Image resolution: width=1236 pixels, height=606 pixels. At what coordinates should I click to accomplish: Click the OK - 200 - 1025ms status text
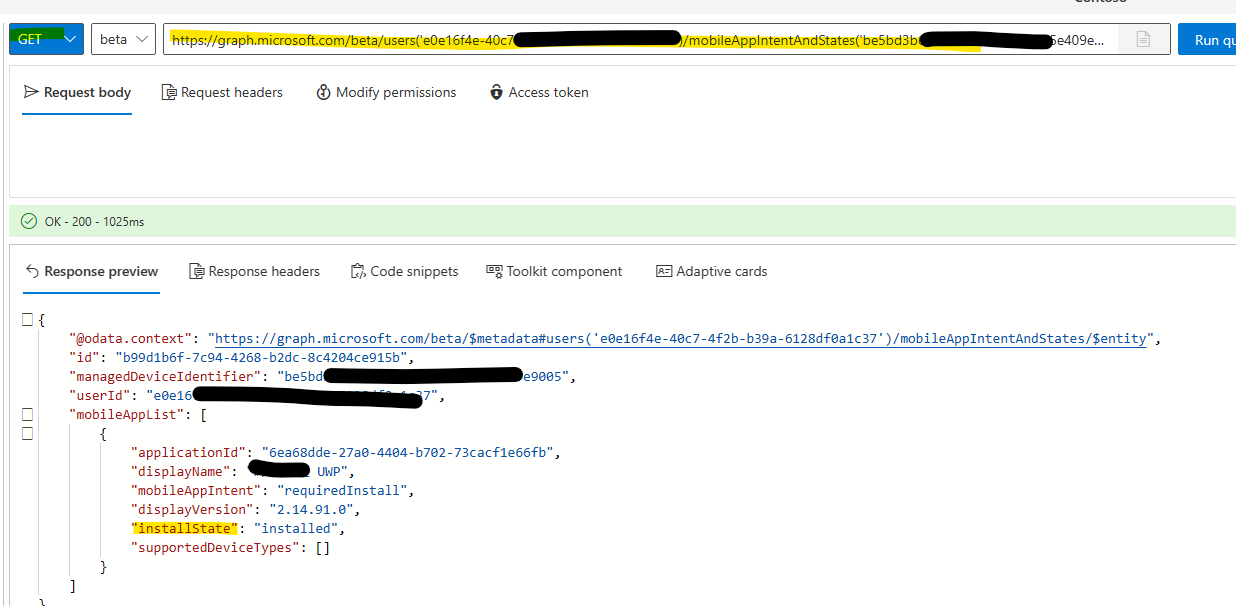(95, 221)
